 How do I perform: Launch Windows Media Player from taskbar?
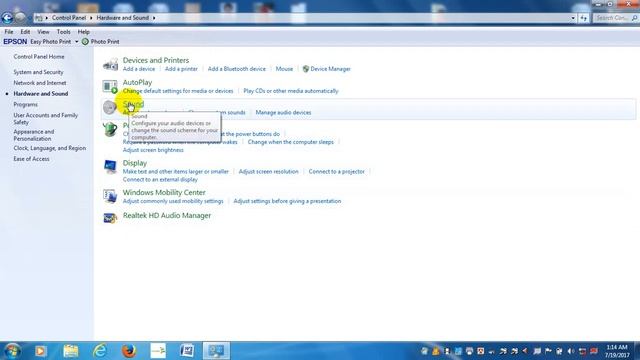click(41, 351)
